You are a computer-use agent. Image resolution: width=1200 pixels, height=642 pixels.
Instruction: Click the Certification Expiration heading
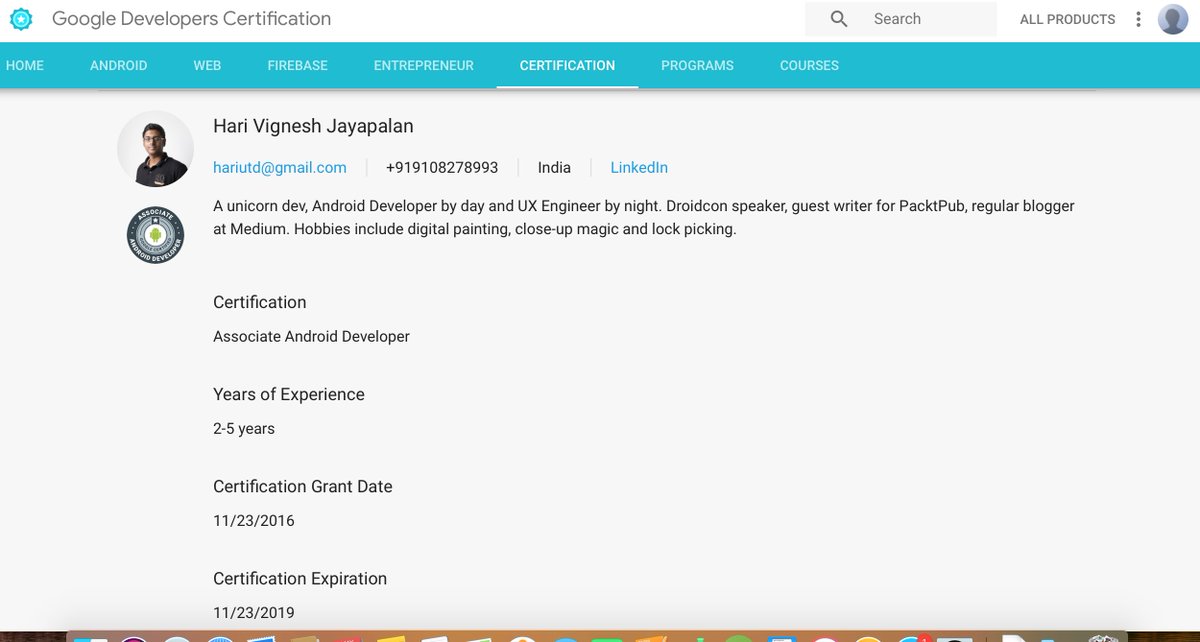pos(300,578)
